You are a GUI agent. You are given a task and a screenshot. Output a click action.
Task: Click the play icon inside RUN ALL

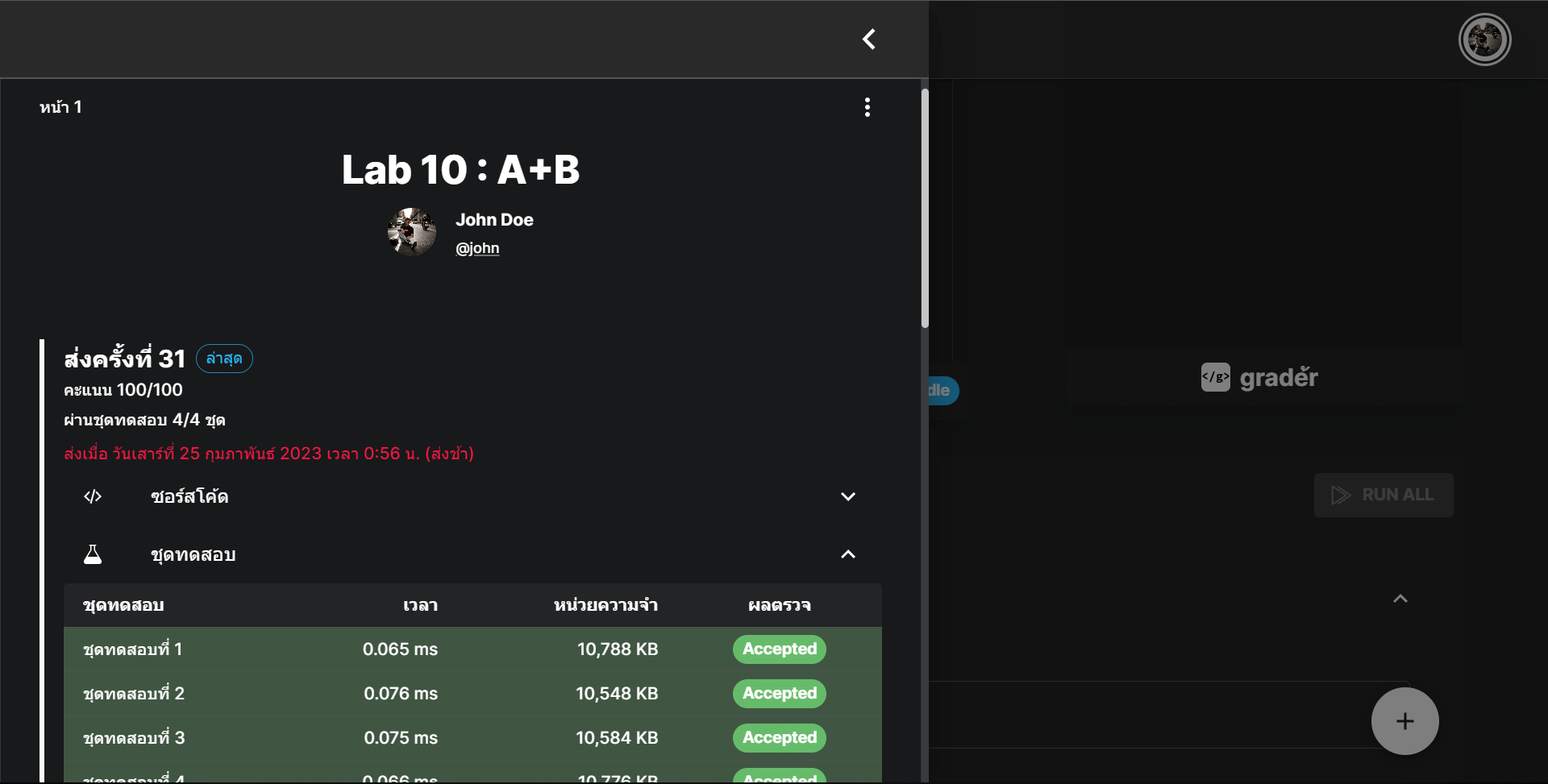pyautogui.click(x=1341, y=495)
